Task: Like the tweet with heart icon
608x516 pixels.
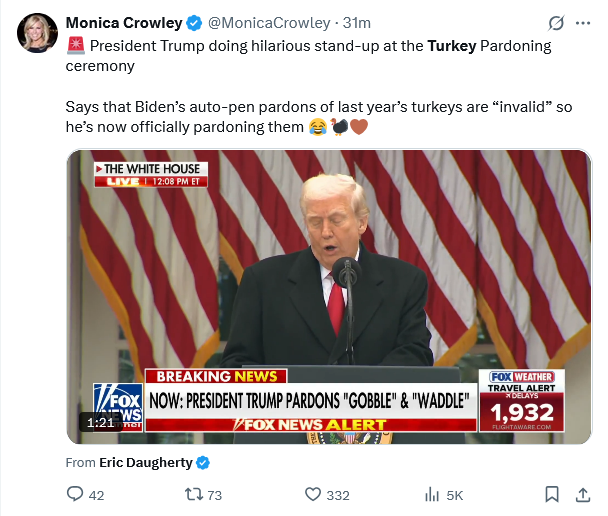Action: click(x=313, y=495)
